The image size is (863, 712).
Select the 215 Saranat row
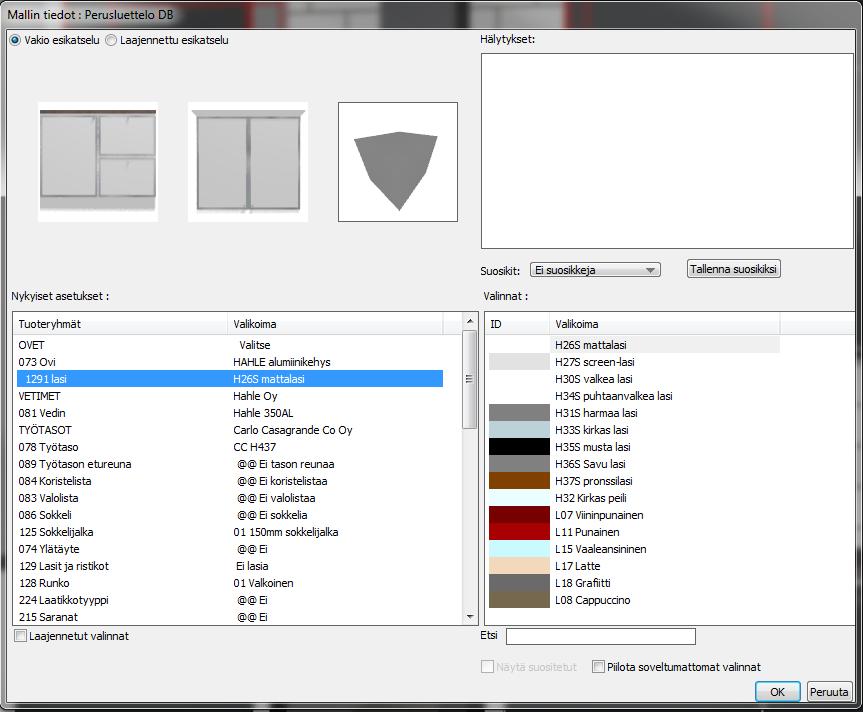point(230,617)
